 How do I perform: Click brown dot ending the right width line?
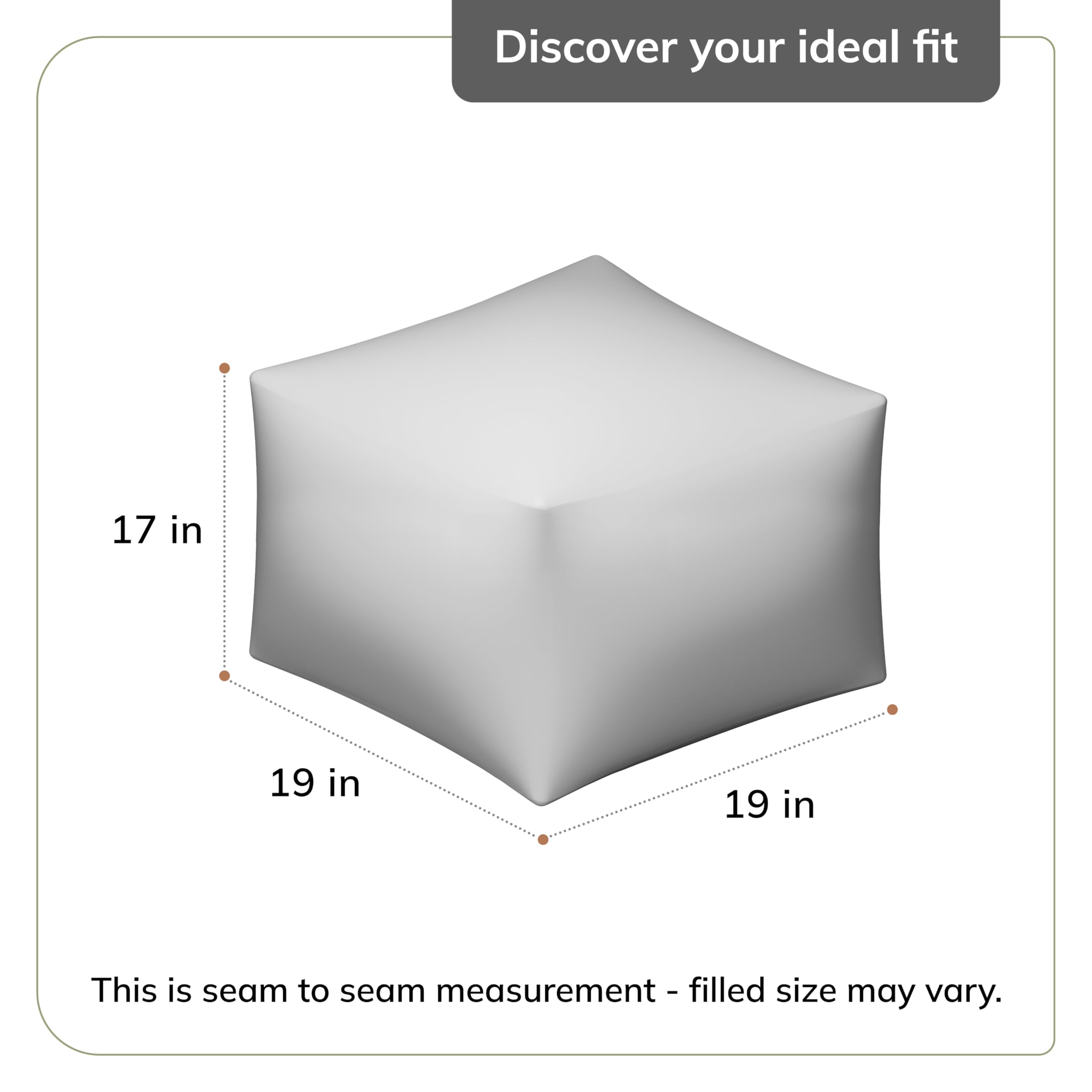click(x=892, y=710)
